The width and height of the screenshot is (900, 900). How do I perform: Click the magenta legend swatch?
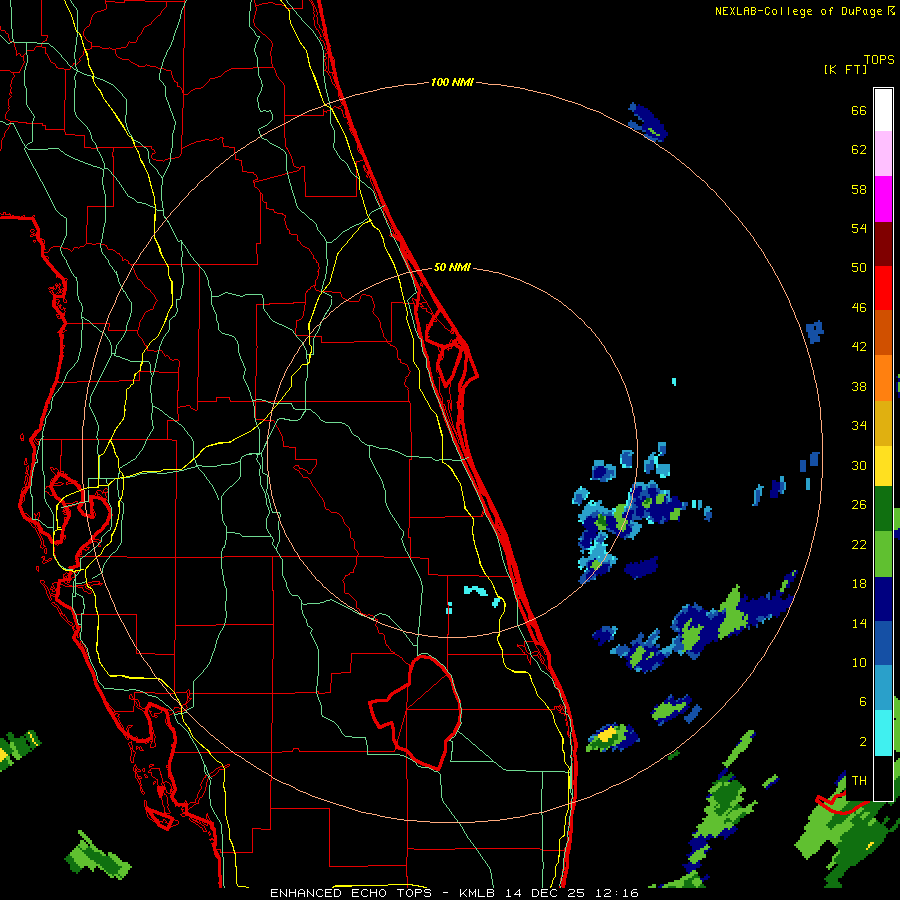pos(883,199)
